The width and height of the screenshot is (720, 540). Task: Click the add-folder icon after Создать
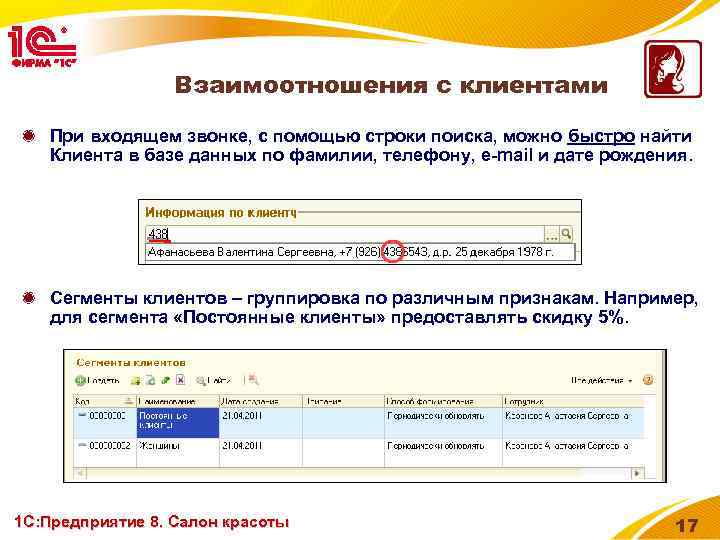[135, 380]
